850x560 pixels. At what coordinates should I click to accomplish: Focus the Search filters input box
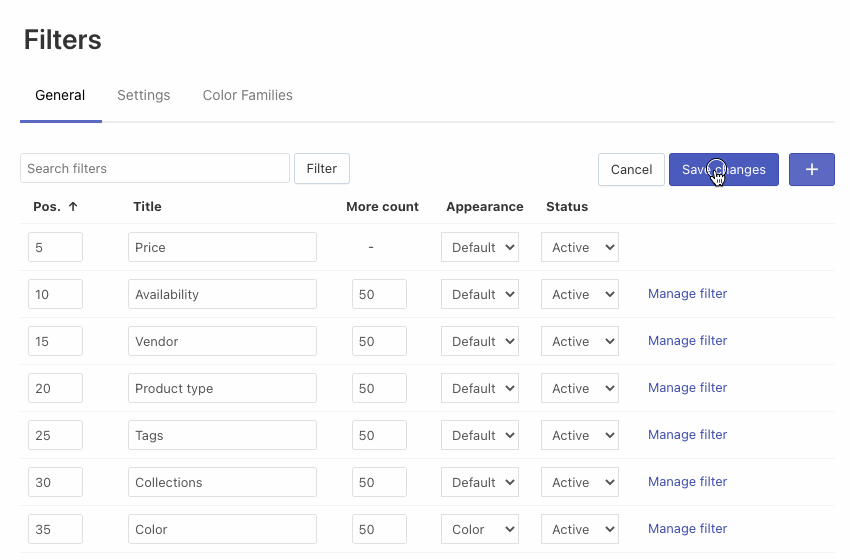[155, 168]
